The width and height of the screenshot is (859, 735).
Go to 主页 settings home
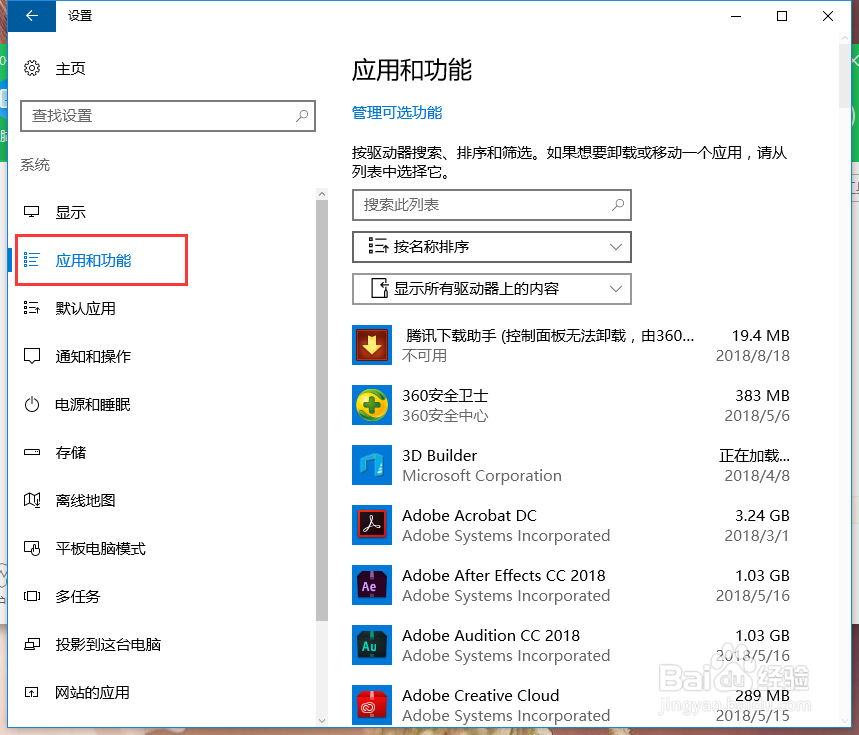(x=71, y=68)
